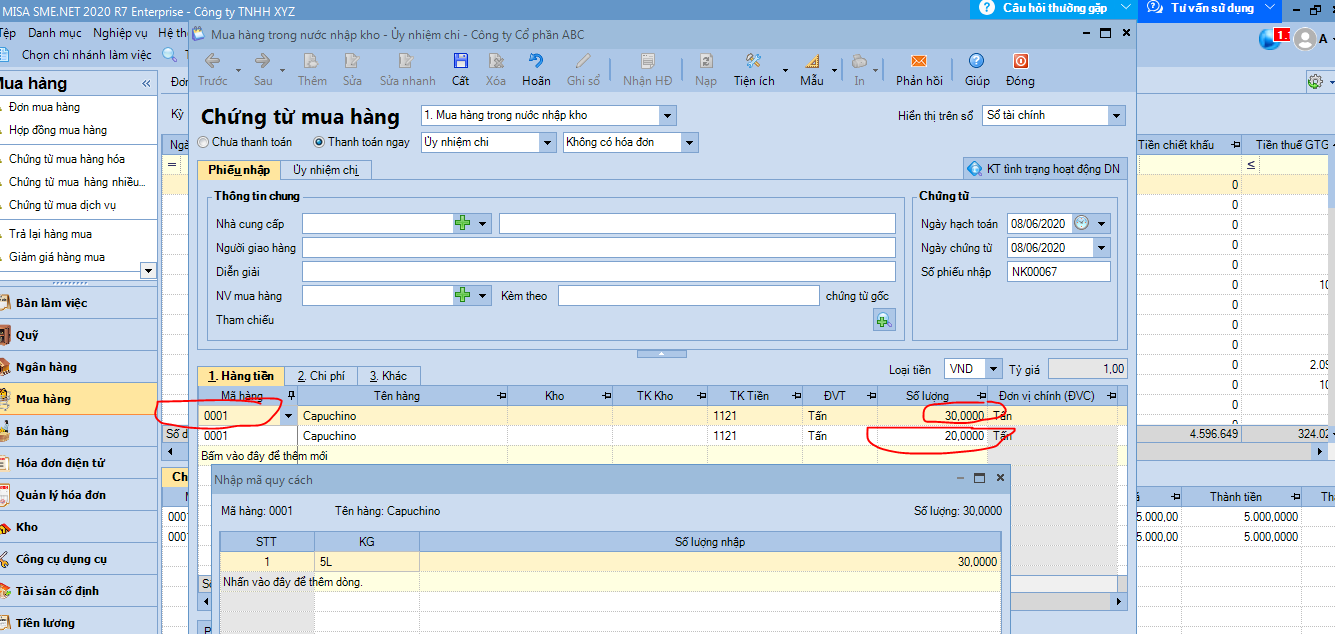Open the Nghiệp vụ menu
Viewport: 1335px width, 634px height.
coord(120,33)
